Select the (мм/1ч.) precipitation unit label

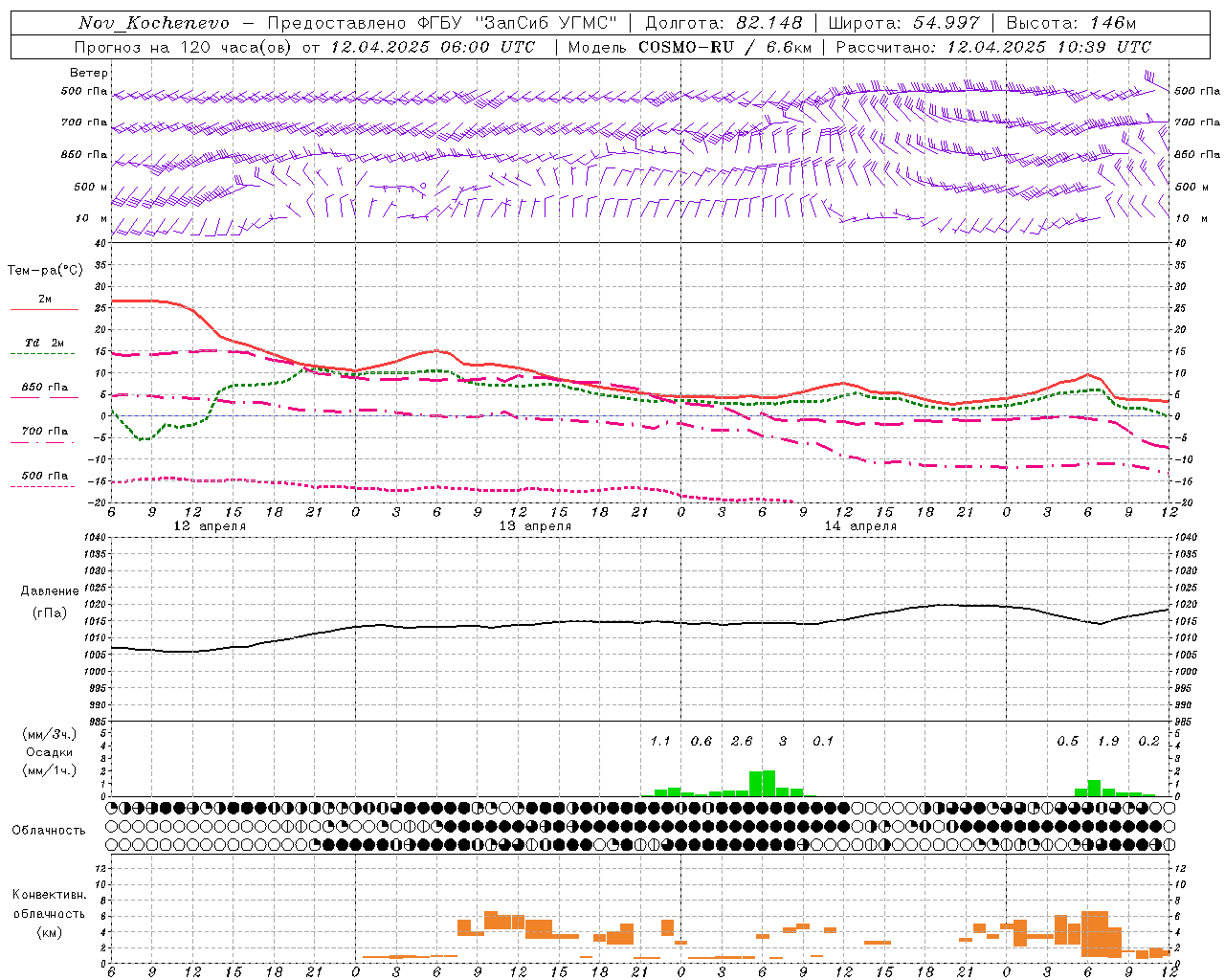coord(49,770)
